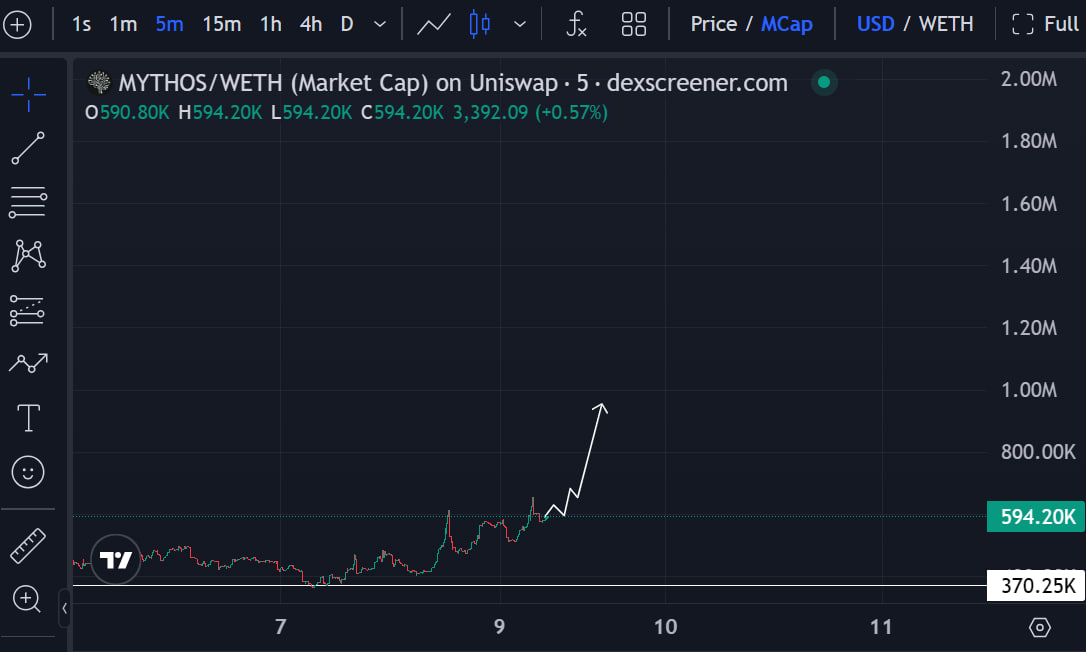
Task: Select the ruler measure tool
Action: point(28,546)
